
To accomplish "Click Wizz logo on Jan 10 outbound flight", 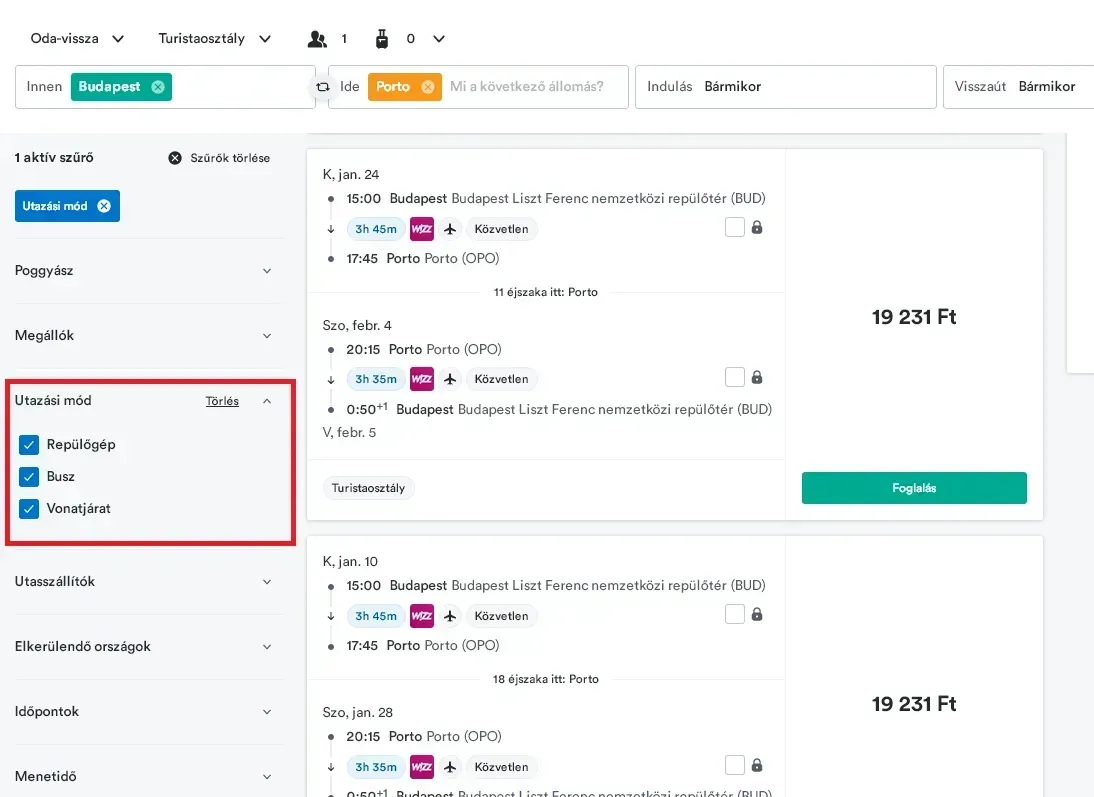I will [x=422, y=616].
